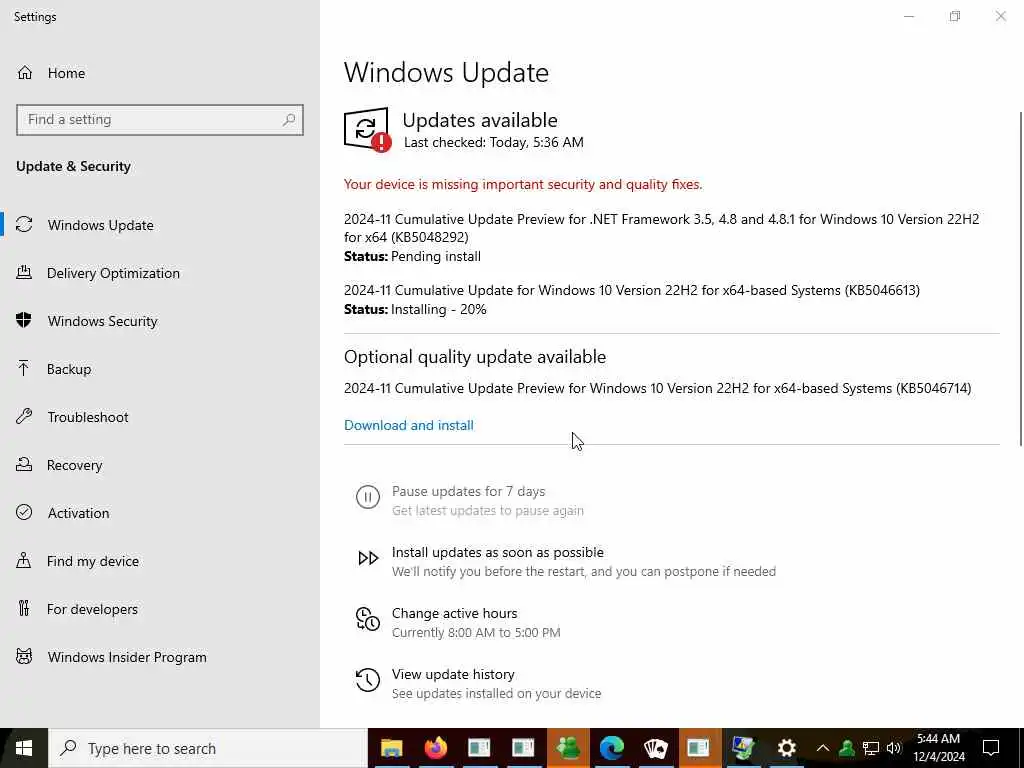Screen dimensions: 1024x768
Task: Click the Recovery sidebar icon
Action: (x=24, y=464)
